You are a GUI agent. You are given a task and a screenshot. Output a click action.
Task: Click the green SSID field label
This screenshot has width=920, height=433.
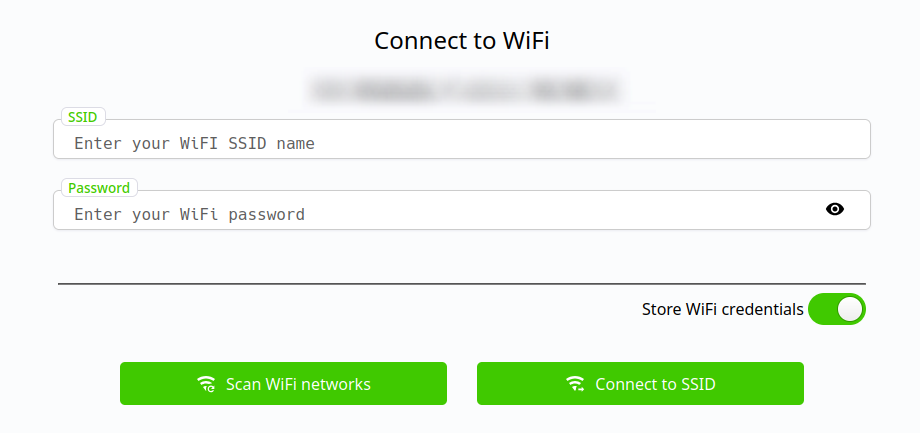pyautogui.click(x=82, y=117)
